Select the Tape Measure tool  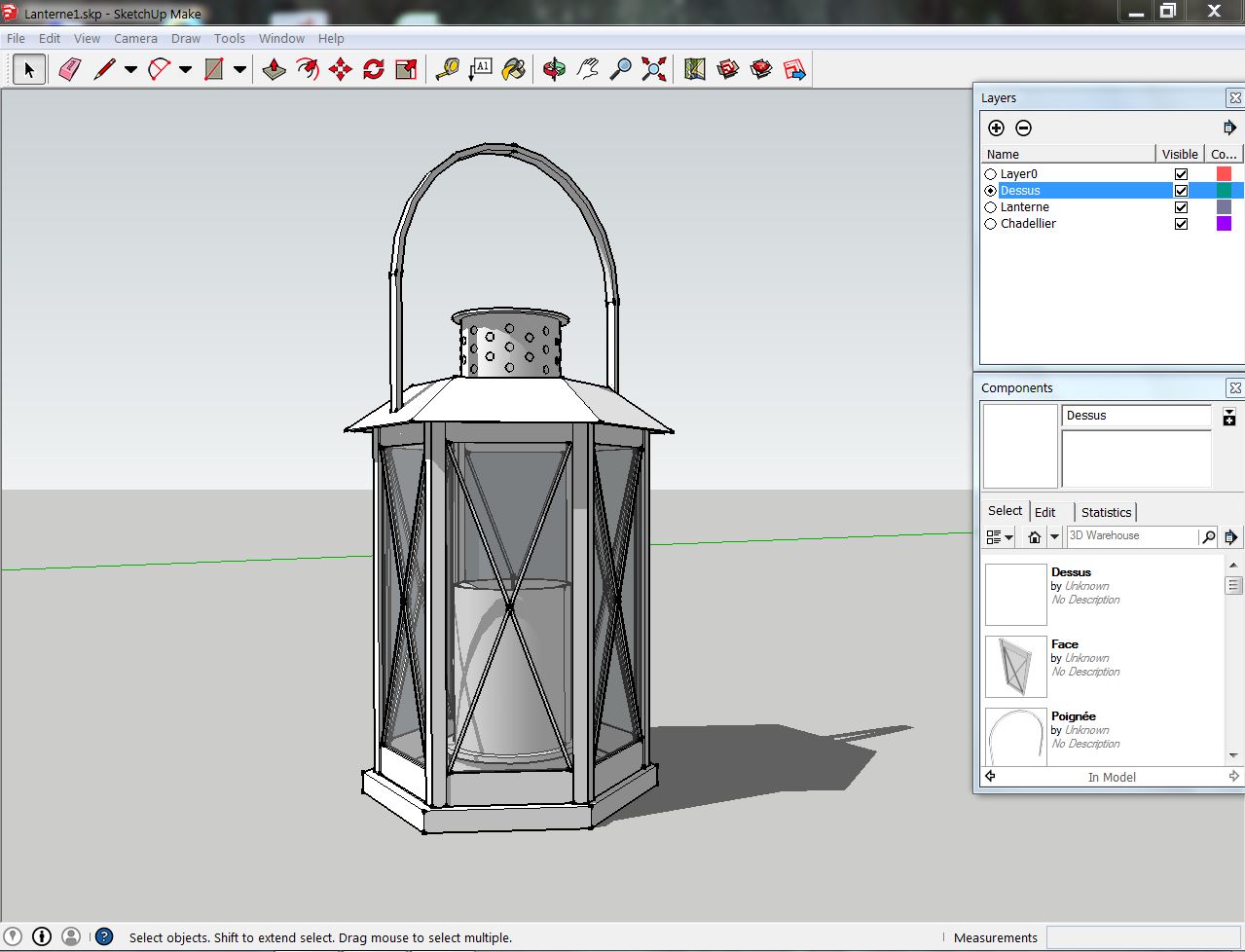click(447, 69)
